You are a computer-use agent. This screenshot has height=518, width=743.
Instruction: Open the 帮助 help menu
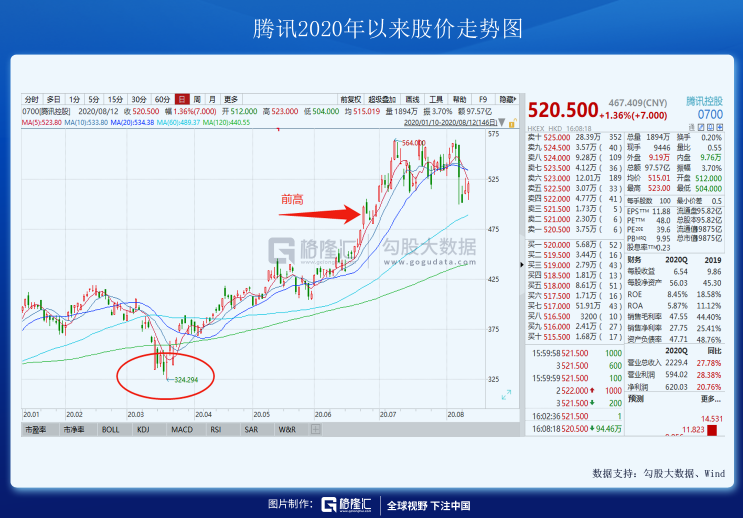pyautogui.click(x=459, y=100)
